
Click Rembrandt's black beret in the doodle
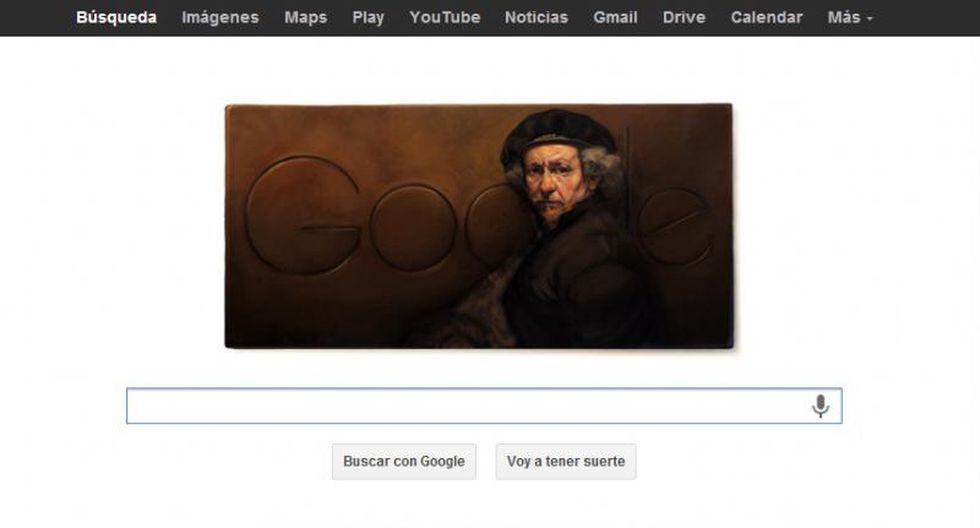point(556,132)
